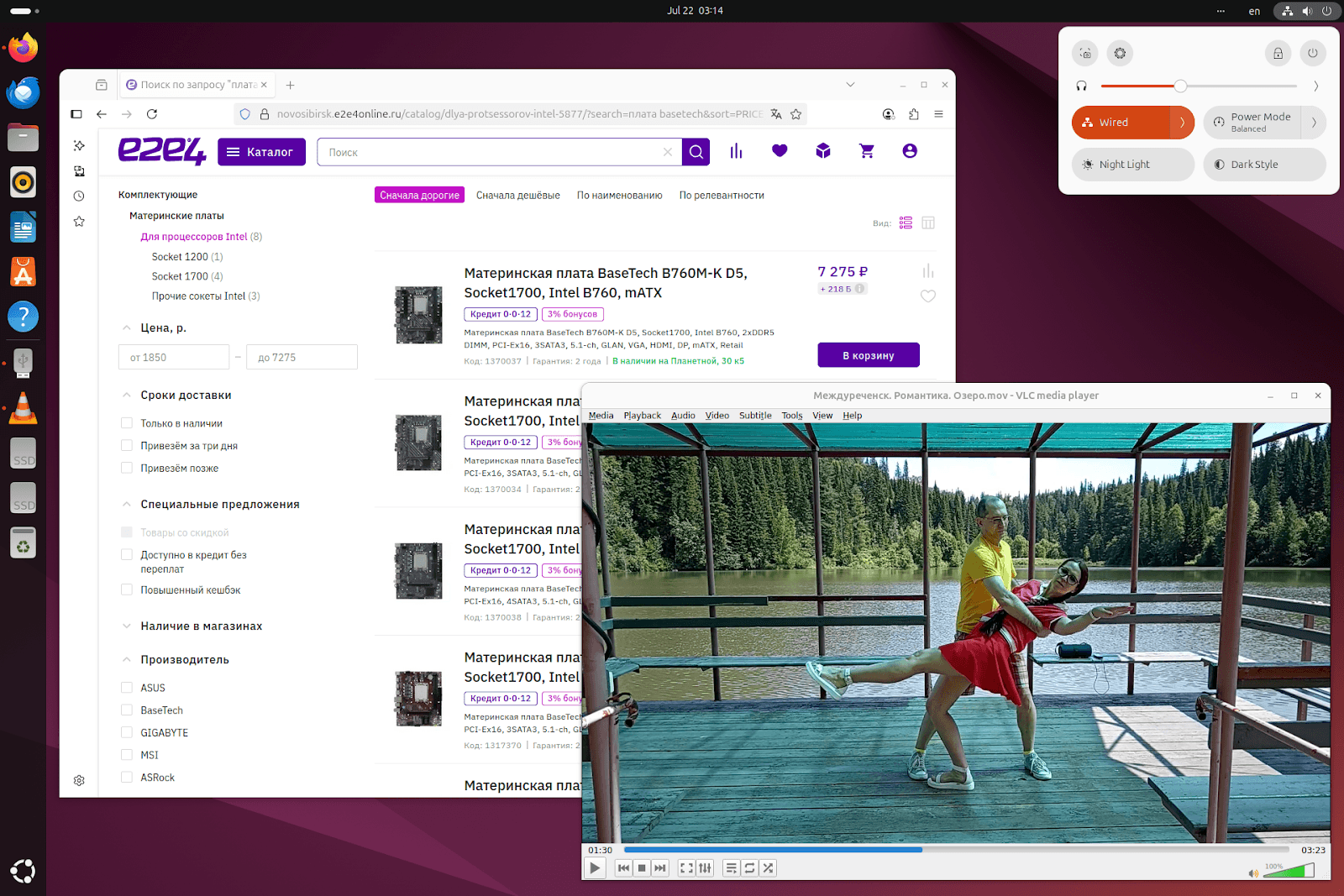Switch to list view layout icon
Image resolution: width=1344 pixels, height=896 pixels.
906,223
